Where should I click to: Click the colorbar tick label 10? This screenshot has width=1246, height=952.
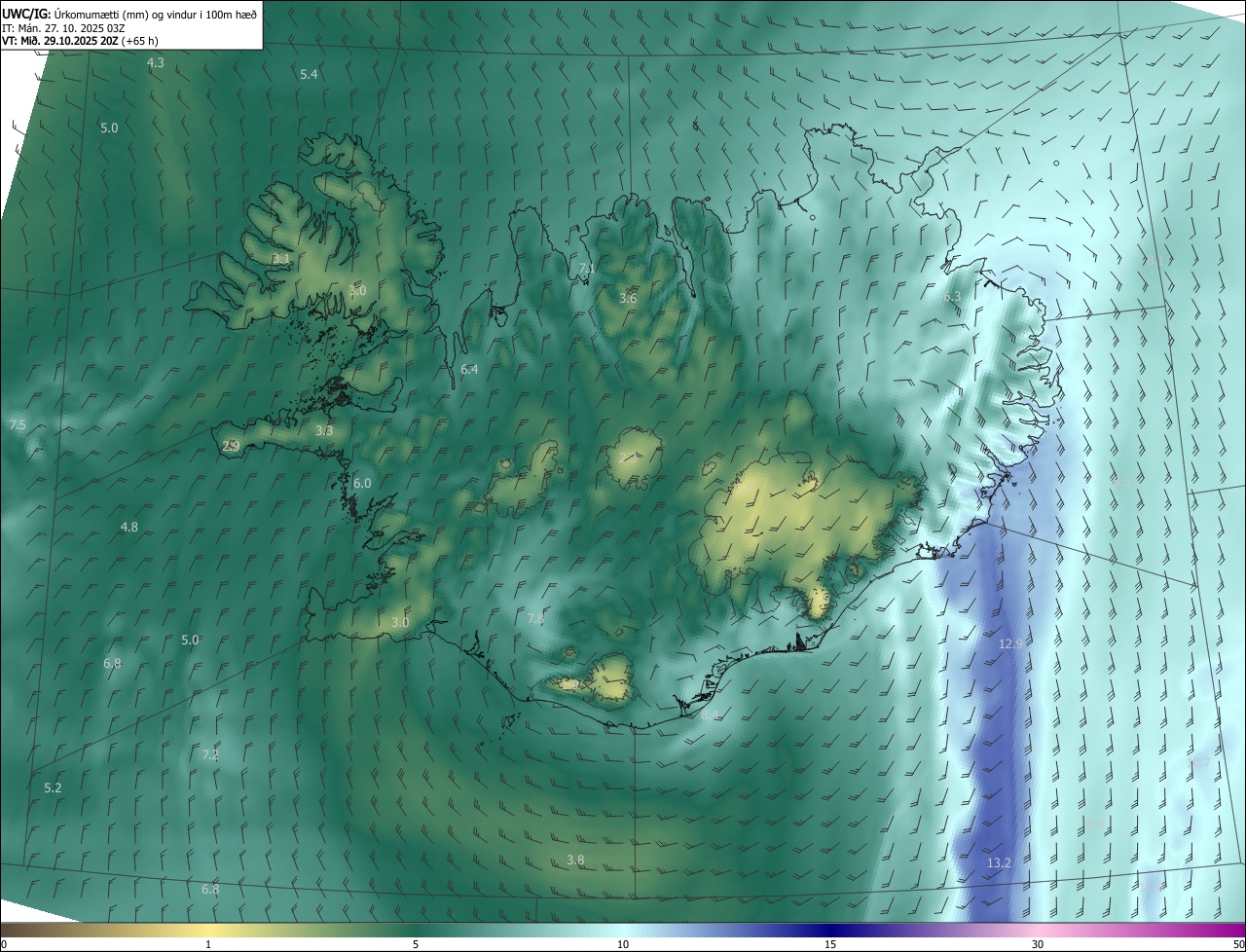pos(623,945)
